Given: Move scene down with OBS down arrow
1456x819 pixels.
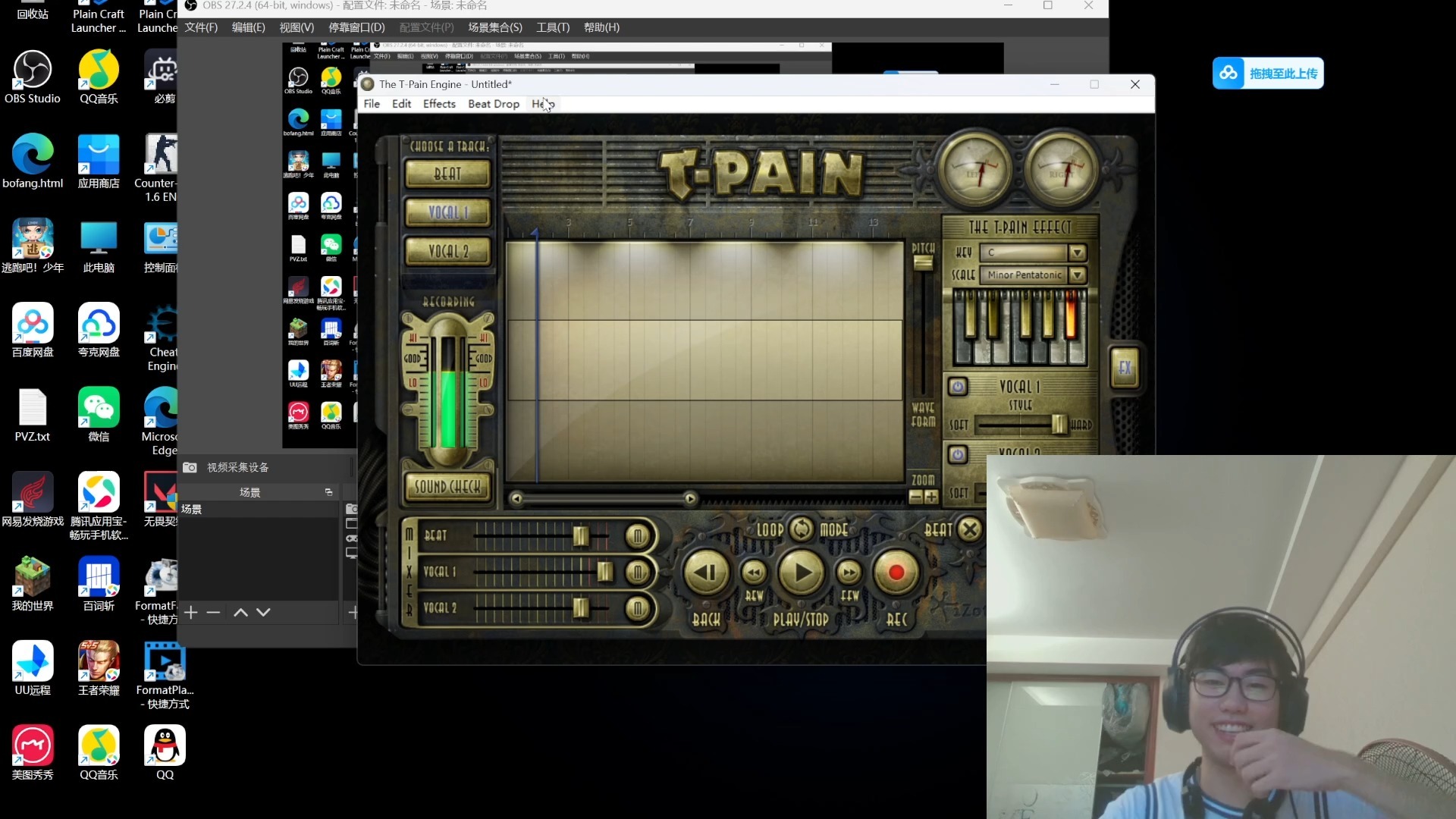Looking at the screenshot, I should (x=263, y=612).
